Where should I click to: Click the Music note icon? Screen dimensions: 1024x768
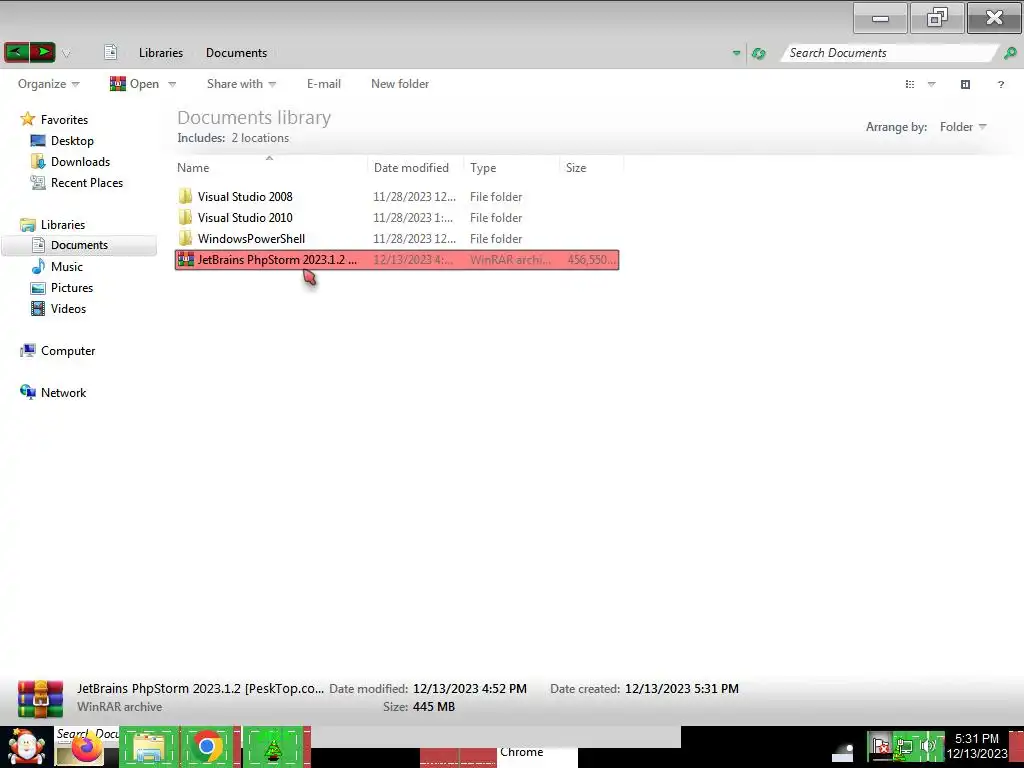[x=39, y=266]
